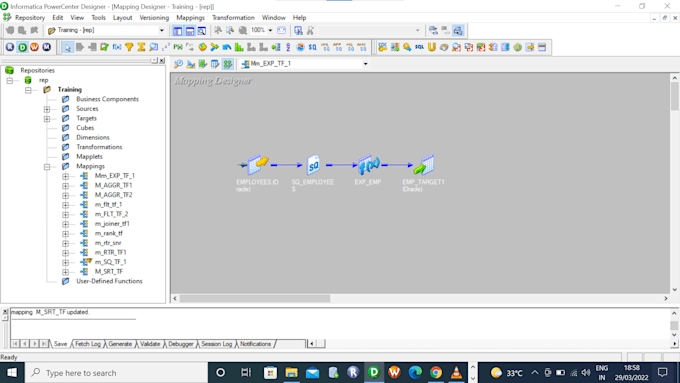Toggle the Navigator window view button
This screenshot has width=680, height=383.
point(177,30)
